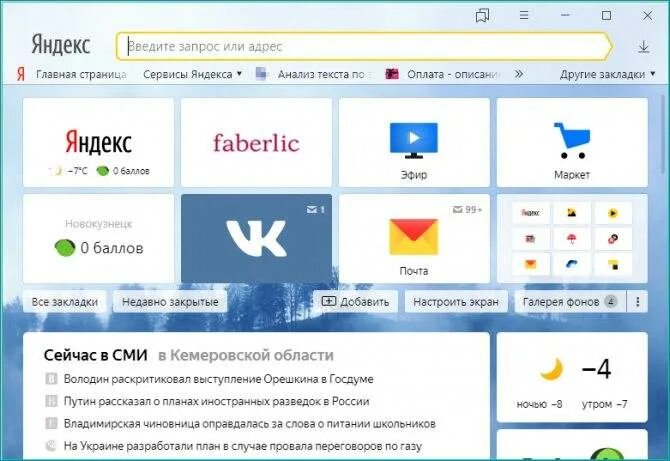Click the Анализ текста bookmark favicon
The image size is (670, 461).
[261, 74]
